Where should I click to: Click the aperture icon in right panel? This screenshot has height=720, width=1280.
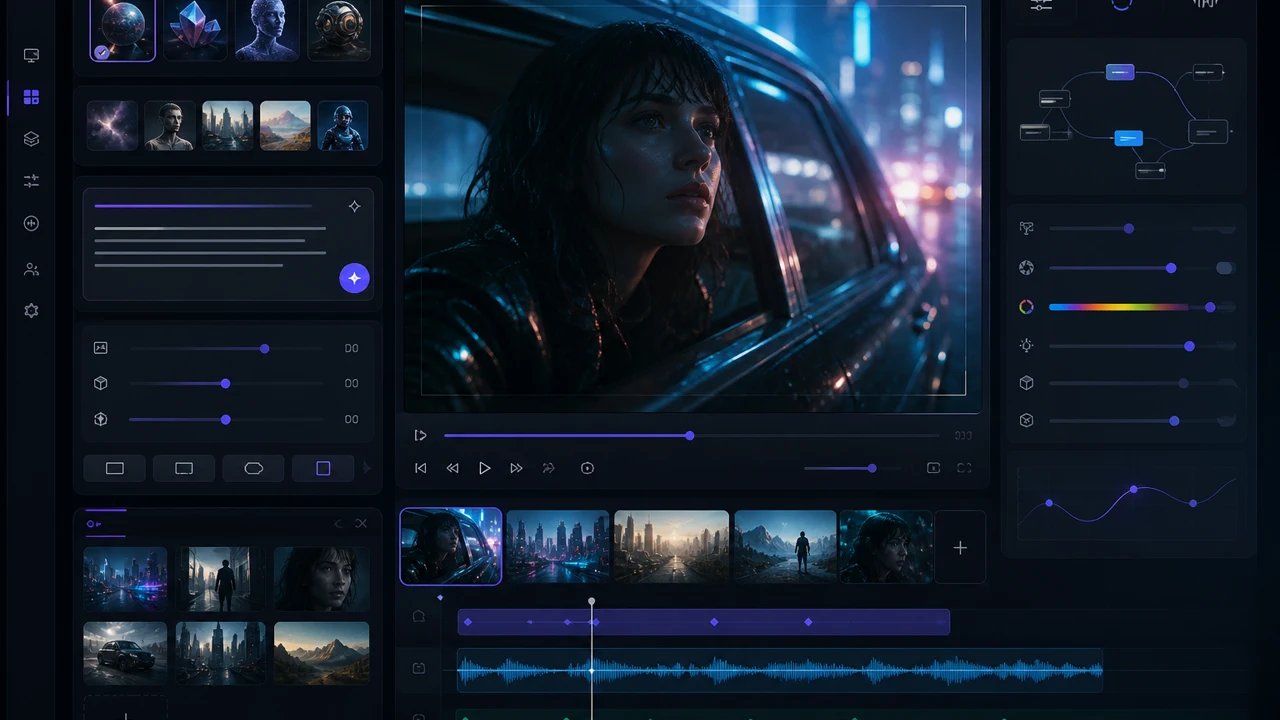click(x=1026, y=268)
